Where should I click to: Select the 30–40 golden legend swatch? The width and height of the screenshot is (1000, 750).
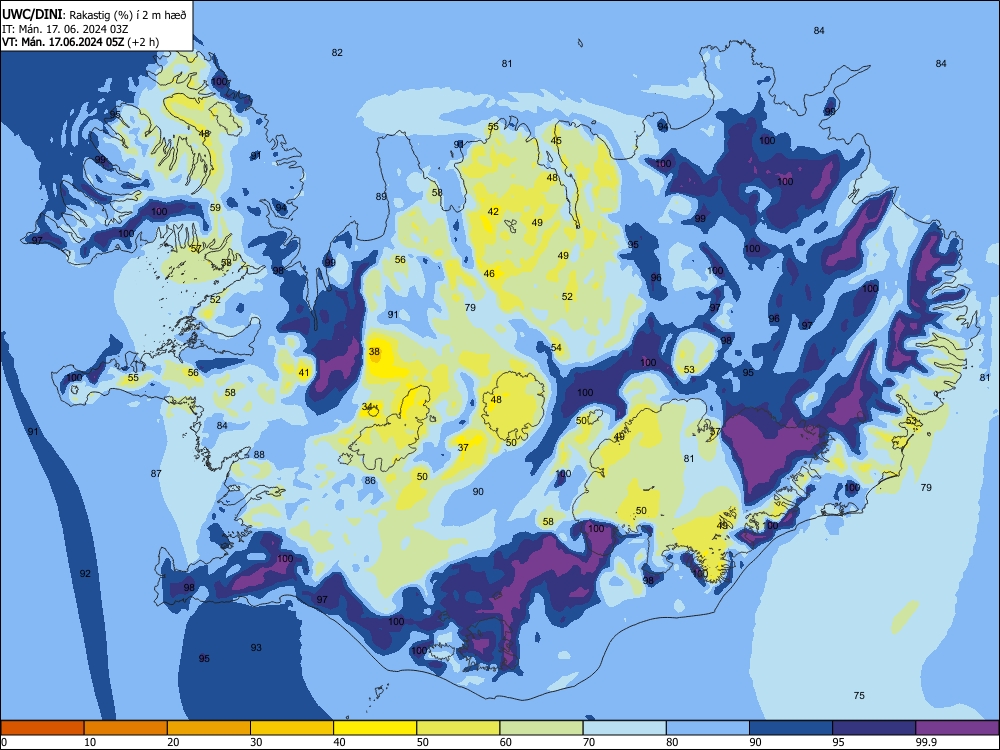point(292,728)
